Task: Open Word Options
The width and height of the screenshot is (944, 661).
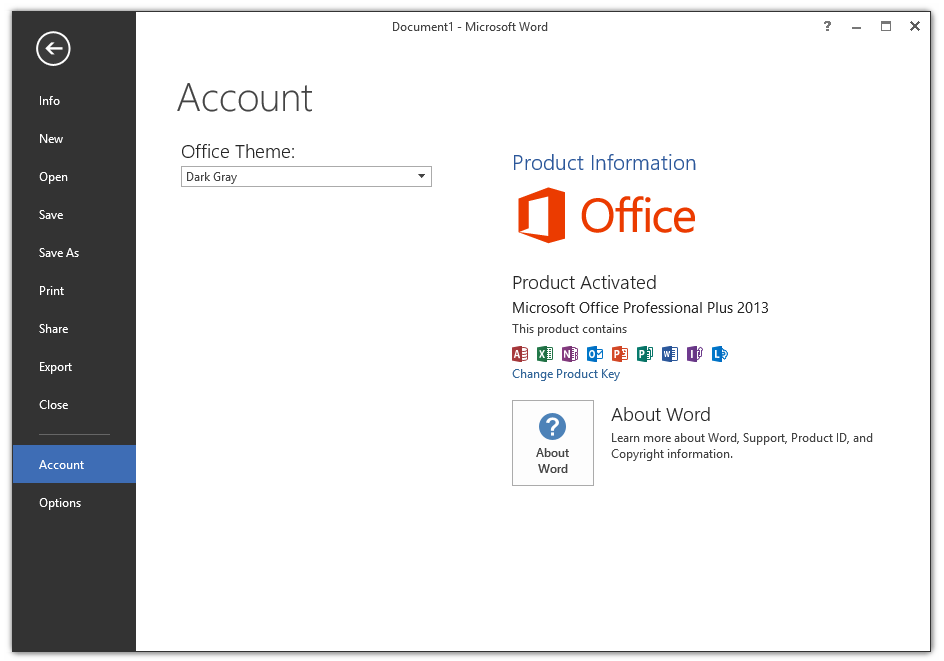Action: (60, 503)
